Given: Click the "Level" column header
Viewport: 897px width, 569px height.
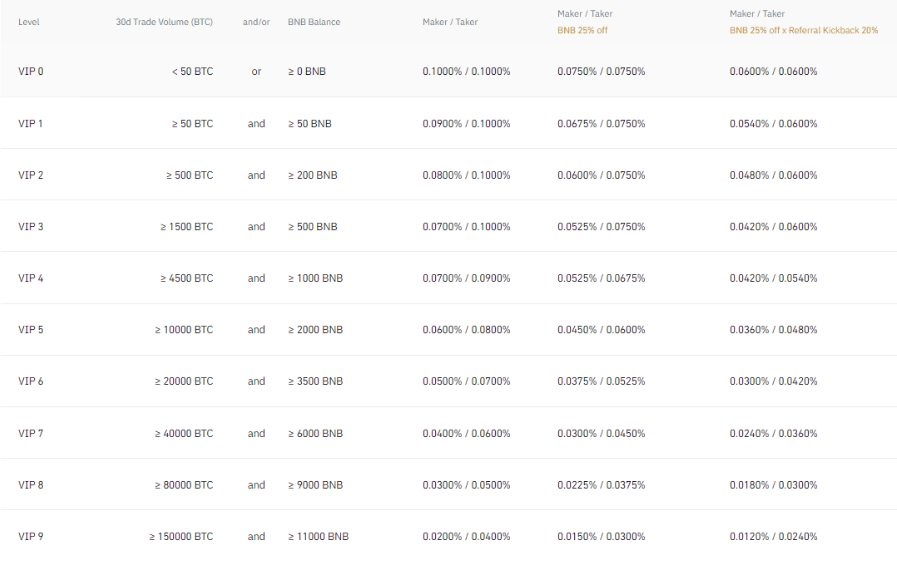Looking at the screenshot, I should [29, 22].
